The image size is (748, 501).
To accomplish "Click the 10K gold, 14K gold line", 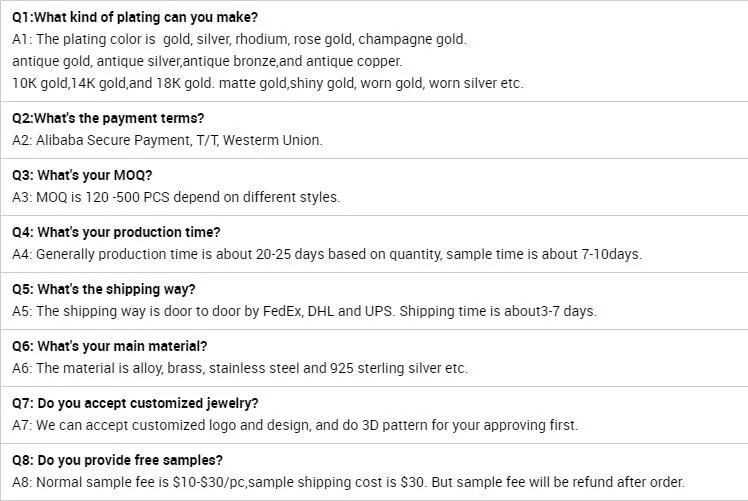I will tap(267, 83).
